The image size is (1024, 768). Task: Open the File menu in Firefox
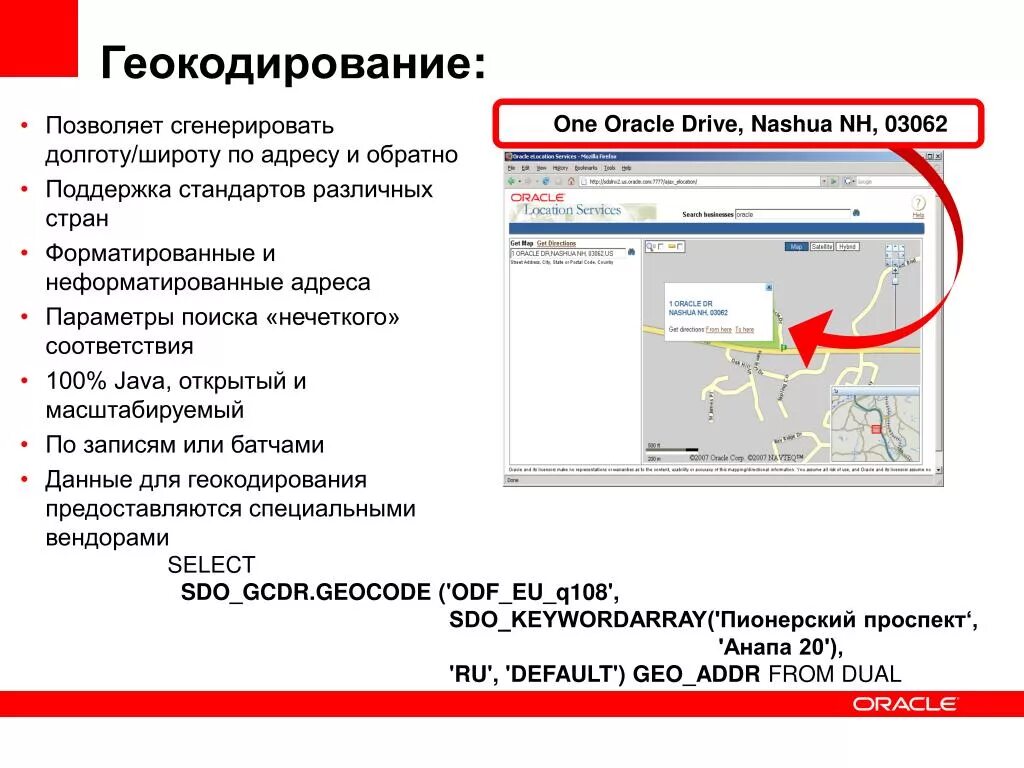(x=511, y=168)
